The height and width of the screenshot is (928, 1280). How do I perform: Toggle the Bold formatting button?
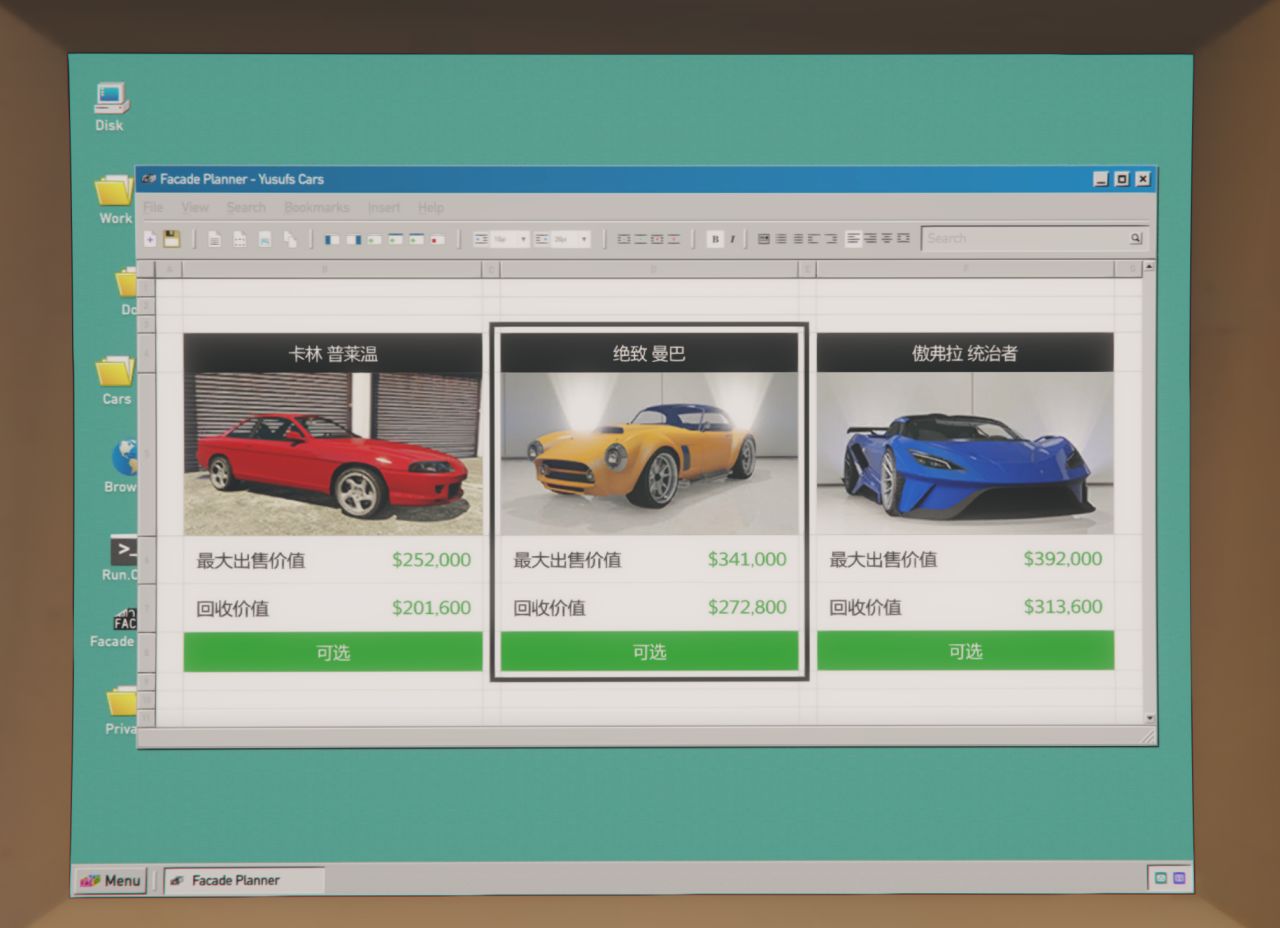714,239
